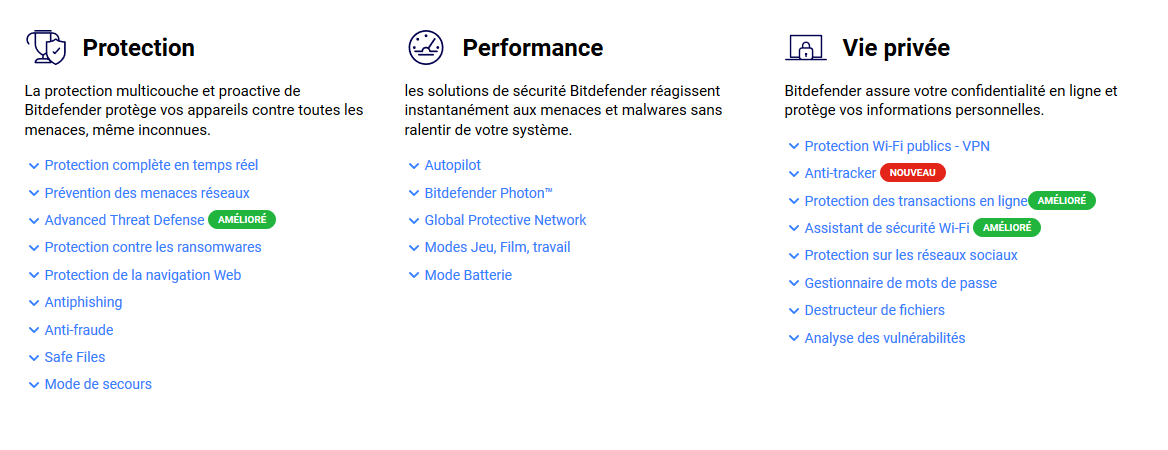
Task: Expand the Mode Batterie chevron
Action: (414, 276)
